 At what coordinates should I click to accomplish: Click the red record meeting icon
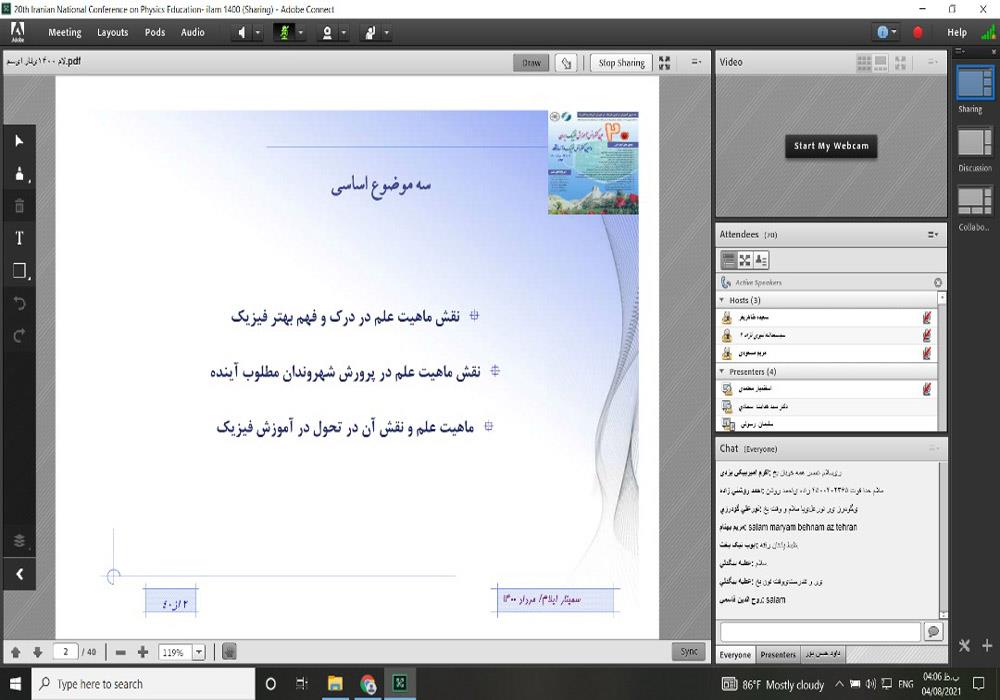pyautogui.click(x=918, y=32)
